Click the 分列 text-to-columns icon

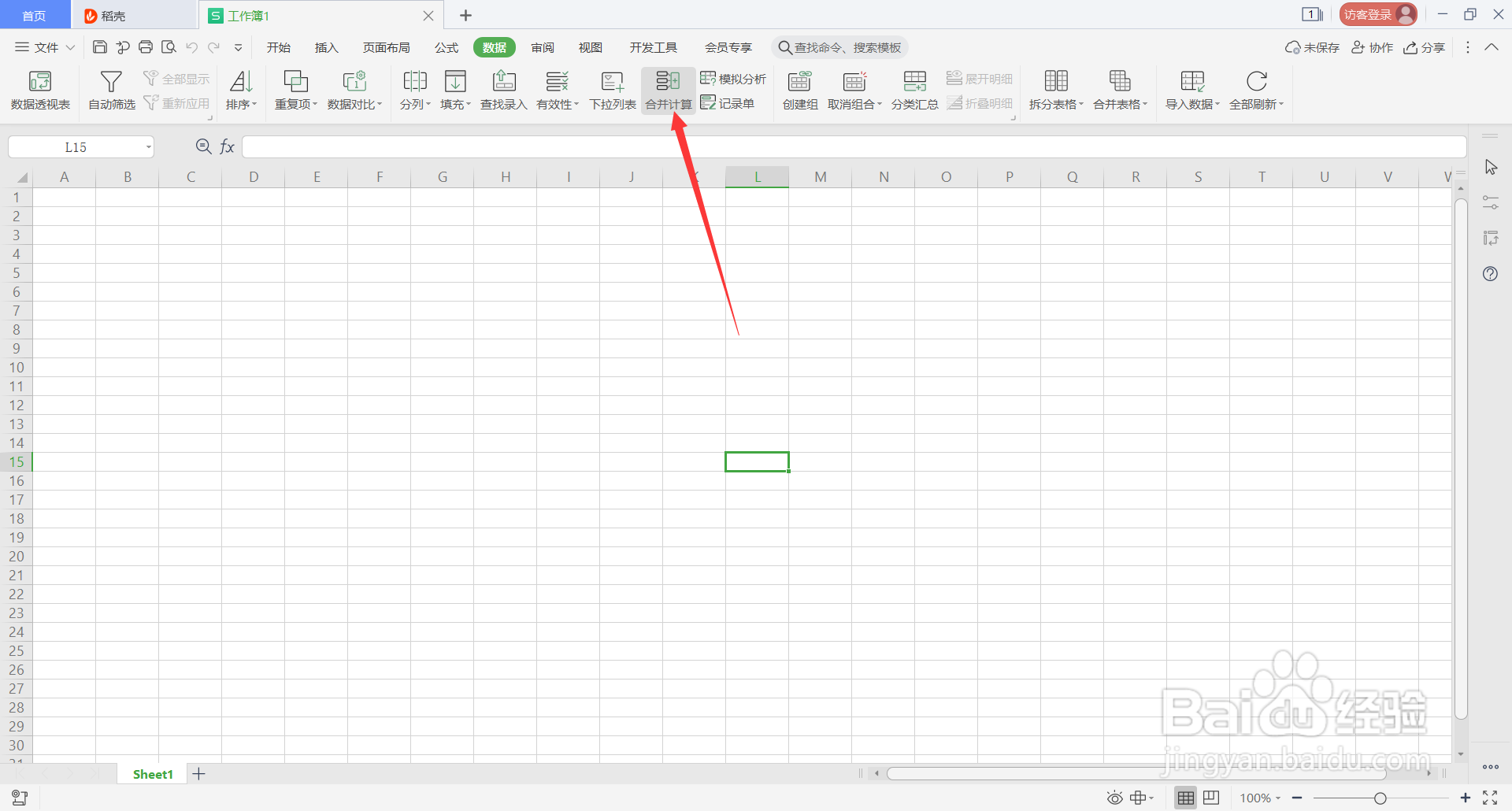[x=414, y=81]
